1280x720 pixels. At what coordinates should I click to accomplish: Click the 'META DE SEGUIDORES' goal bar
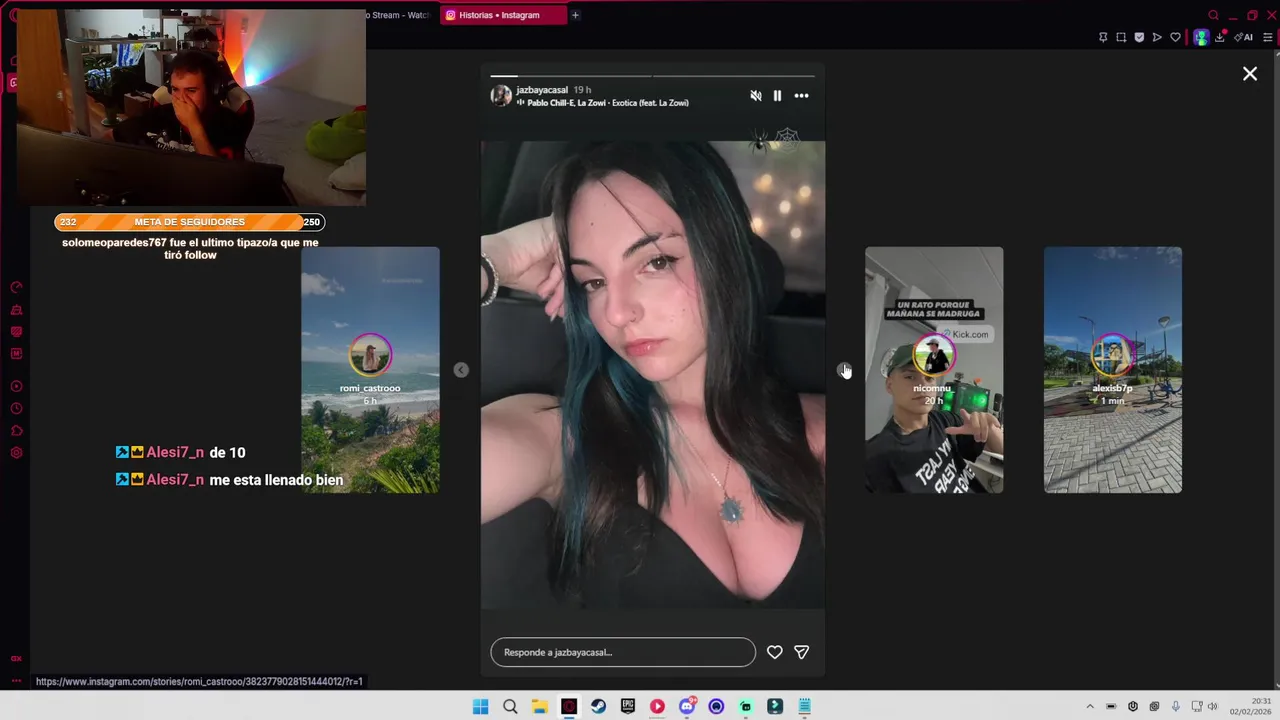(x=190, y=222)
